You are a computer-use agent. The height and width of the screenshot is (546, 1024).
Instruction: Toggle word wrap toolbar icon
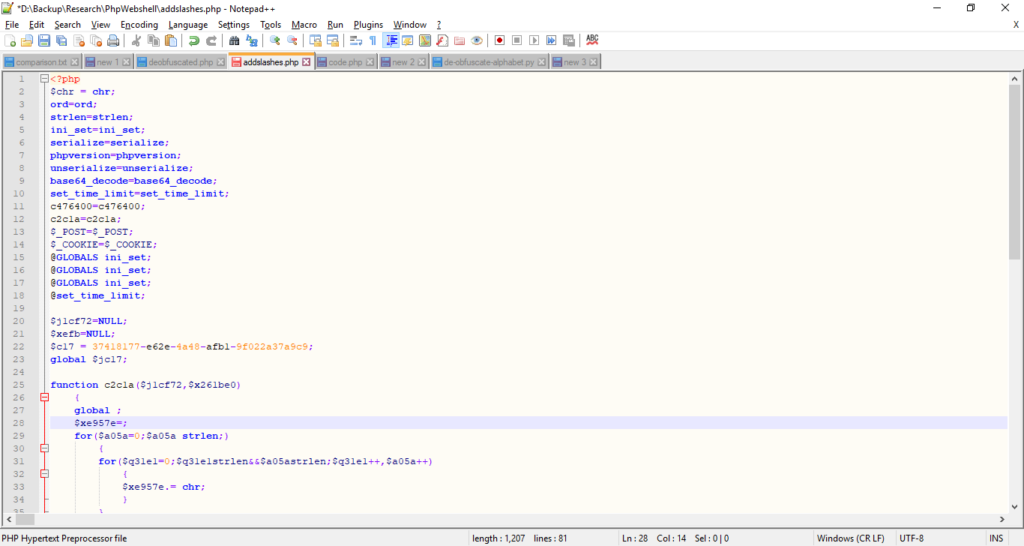(x=356, y=40)
